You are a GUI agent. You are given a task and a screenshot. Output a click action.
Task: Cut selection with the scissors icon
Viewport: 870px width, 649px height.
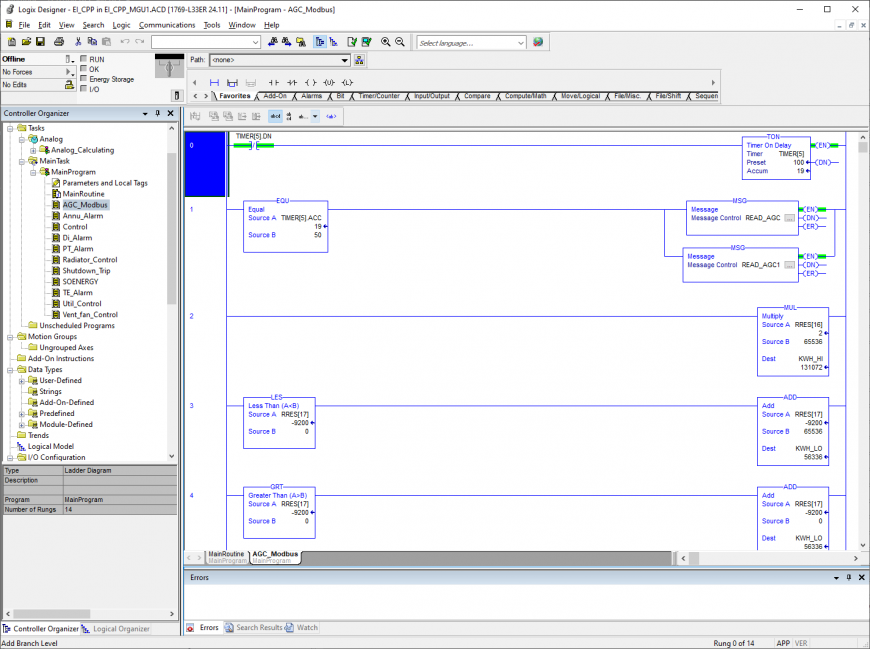[78, 42]
